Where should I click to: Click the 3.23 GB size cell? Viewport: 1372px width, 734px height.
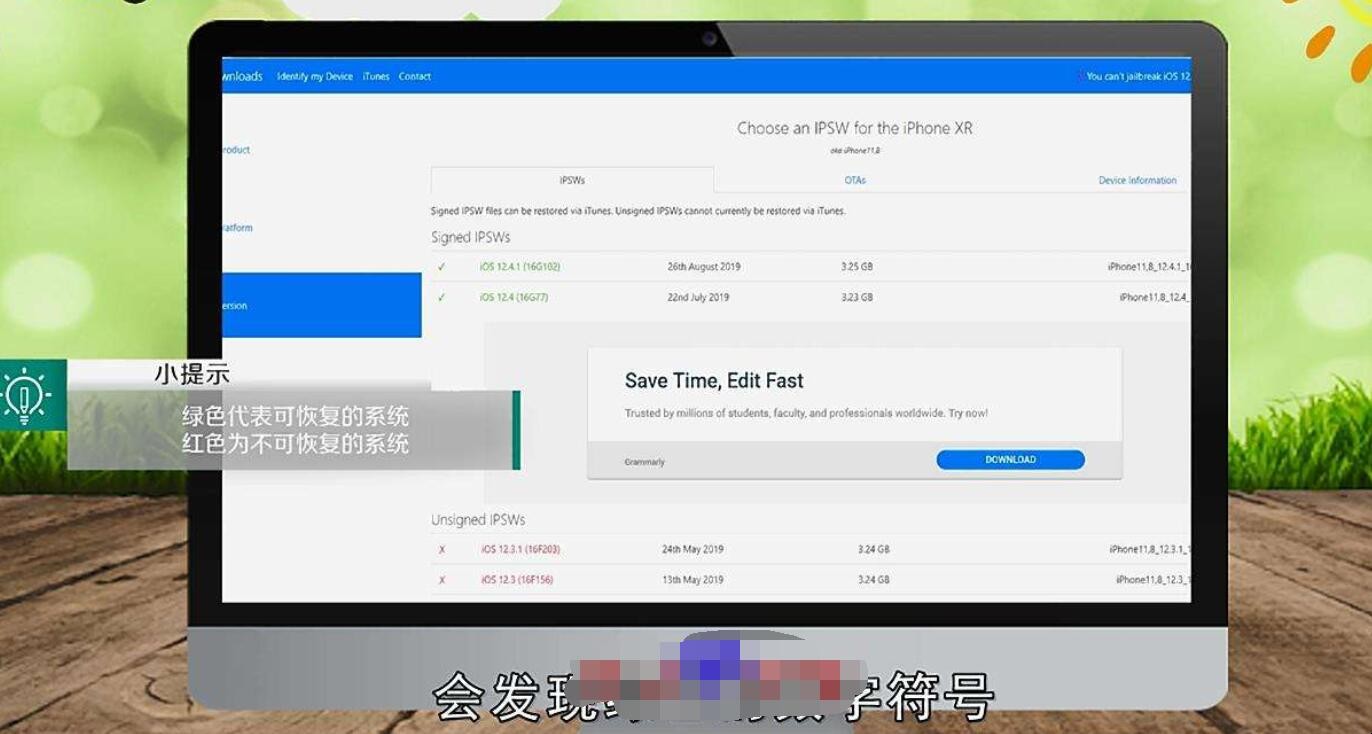coord(857,297)
